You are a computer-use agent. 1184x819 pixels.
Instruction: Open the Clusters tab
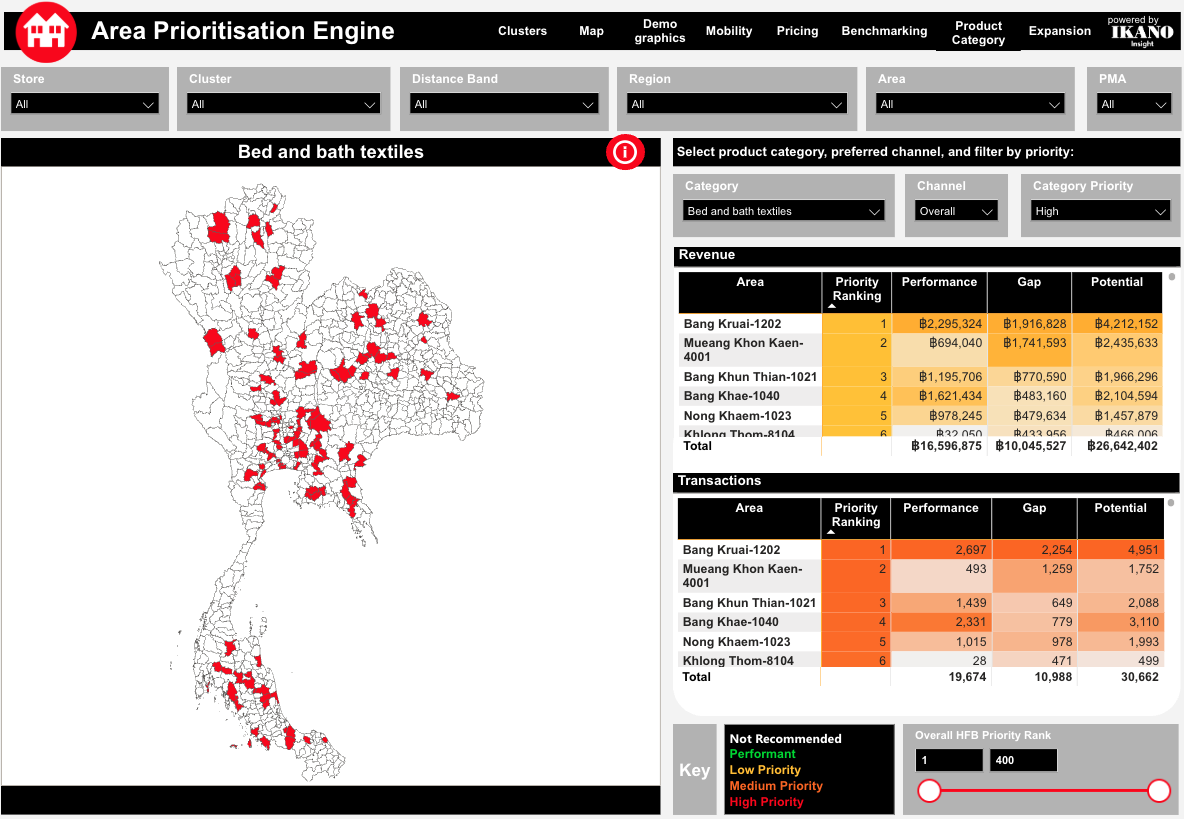pyautogui.click(x=523, y=31)
